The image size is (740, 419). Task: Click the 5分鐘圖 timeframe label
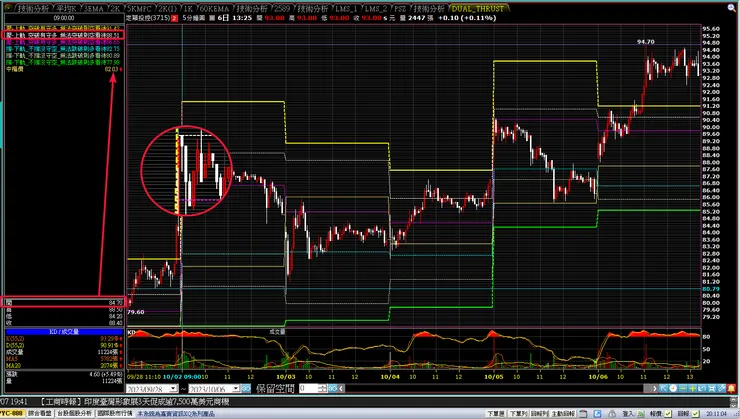pos(193,18)
